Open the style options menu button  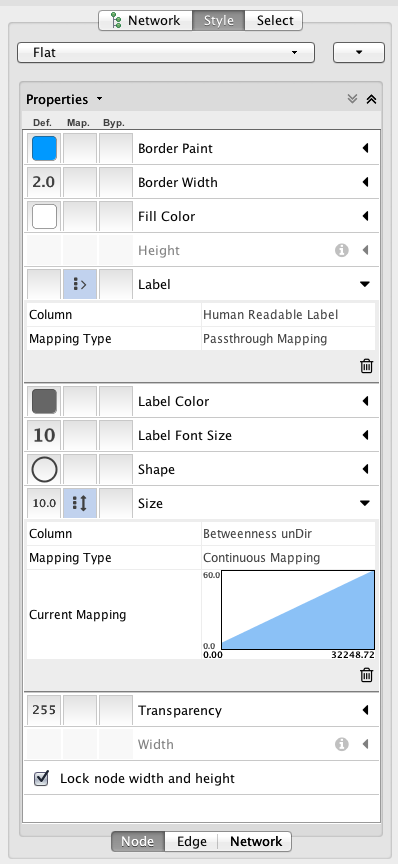tap(359, 53)
